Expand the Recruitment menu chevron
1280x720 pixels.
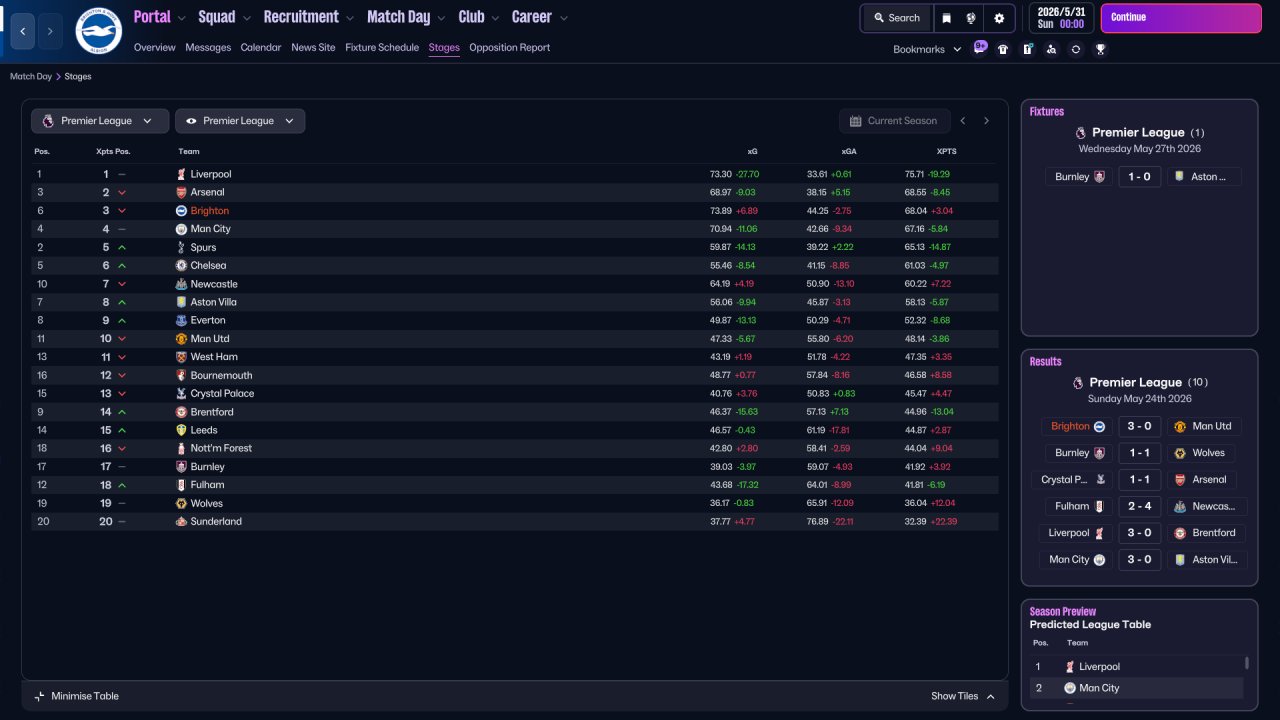(349, 18)
